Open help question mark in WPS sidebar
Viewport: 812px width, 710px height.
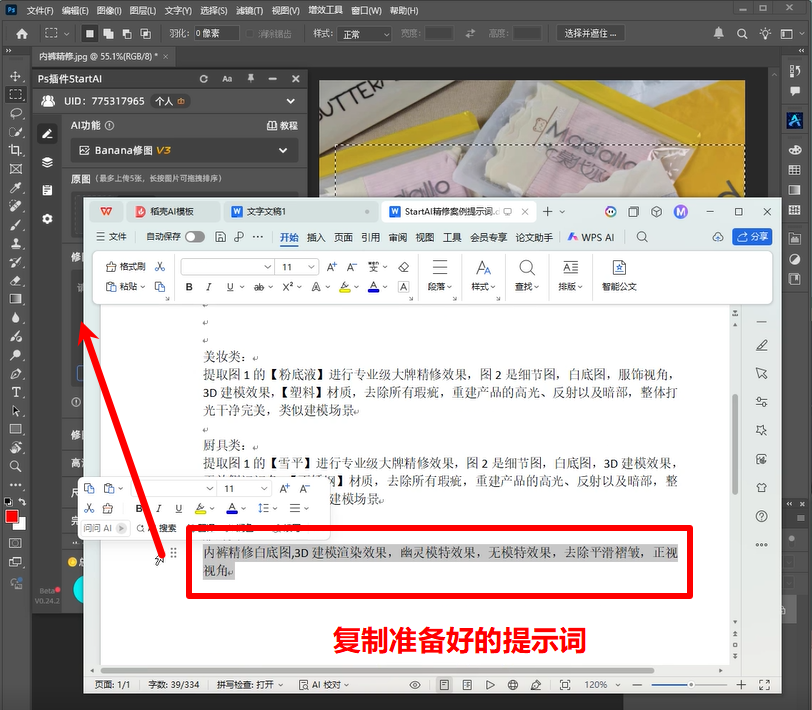pos(761,516)
